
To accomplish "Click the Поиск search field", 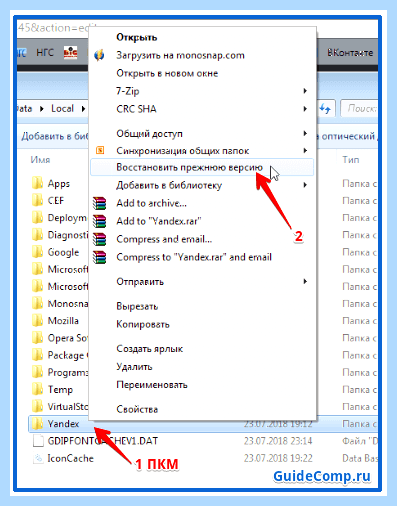I will pyautogui.click(x=359, y=108).
